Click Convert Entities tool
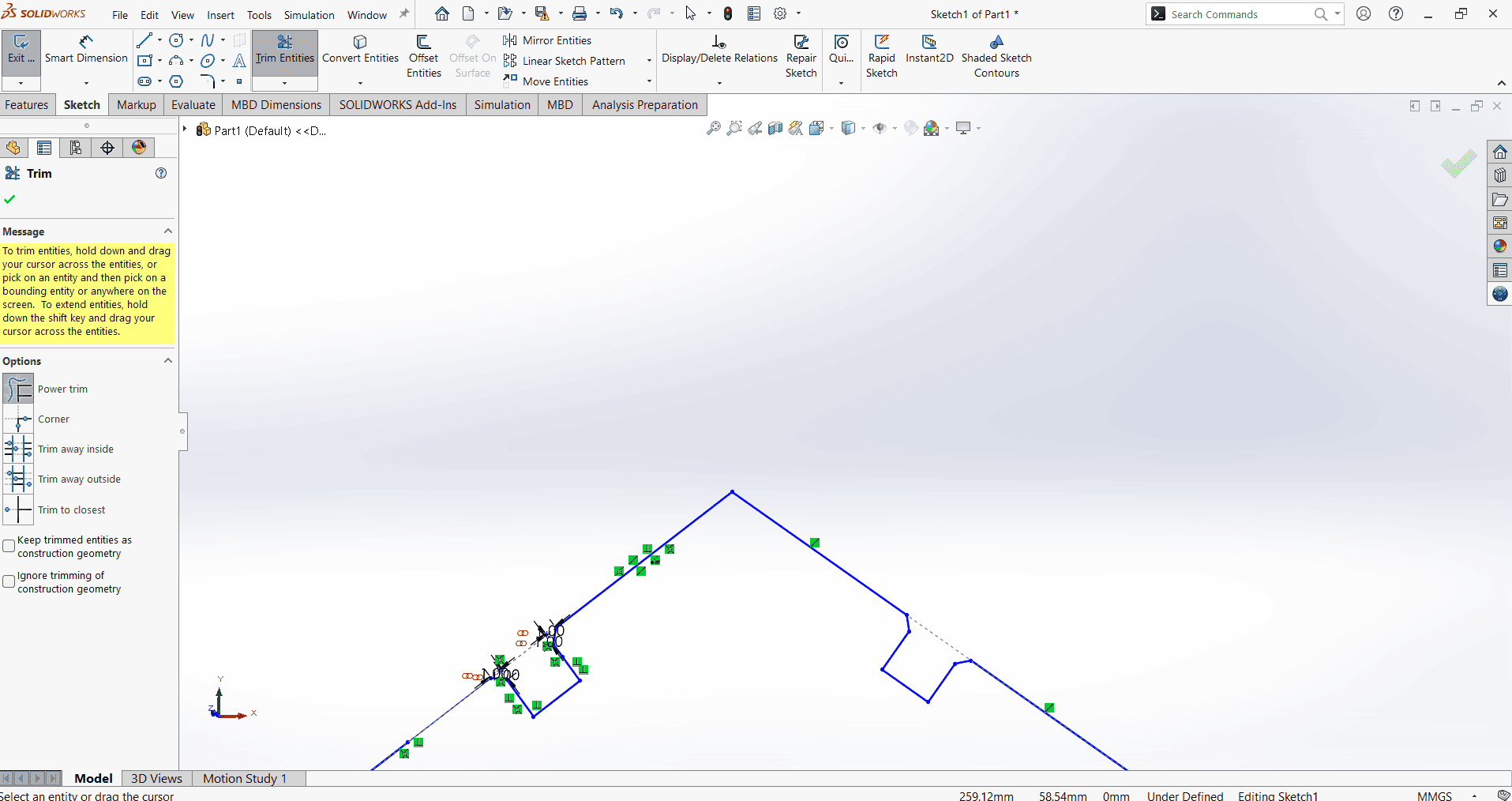The height and width of the screenshot is (801, 1512). coord(360,49)
